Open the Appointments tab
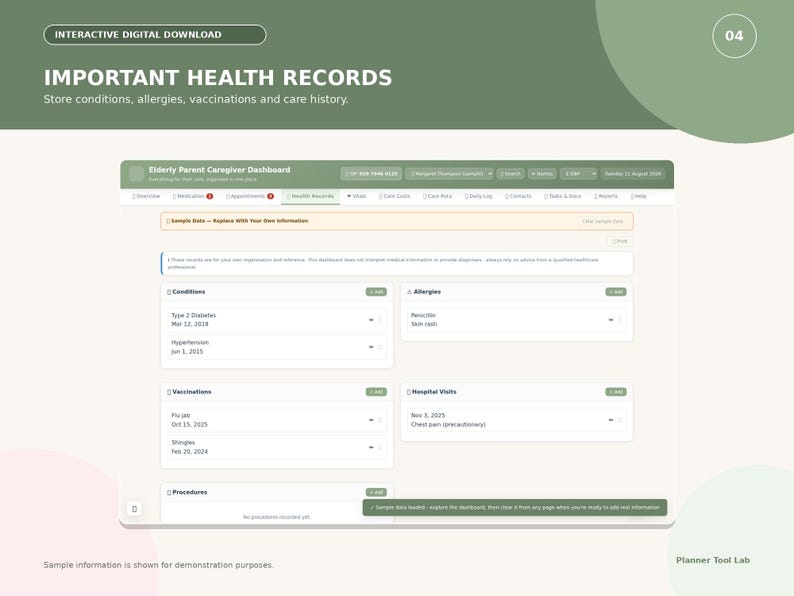 (250, 196)
